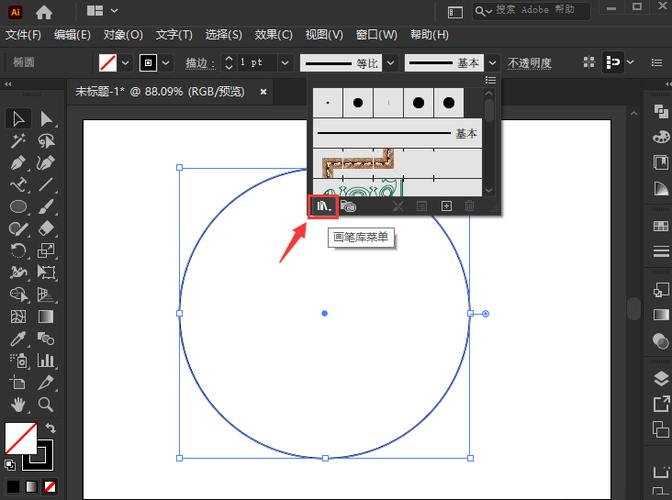Click the large fill color swatch
Viewport: 672px width, 500px height.
pyautogui.click(x=21, y=438)
